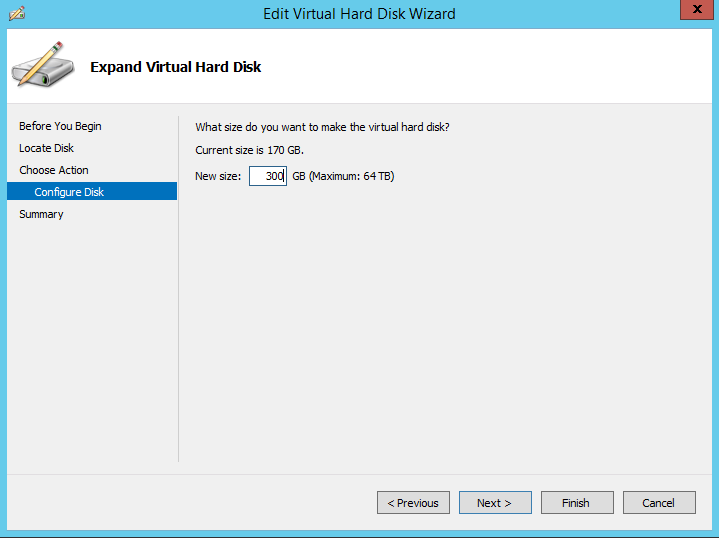Click the 'Current size is 170 GB' text
This screenshot has height=538, width=719.
249,150
